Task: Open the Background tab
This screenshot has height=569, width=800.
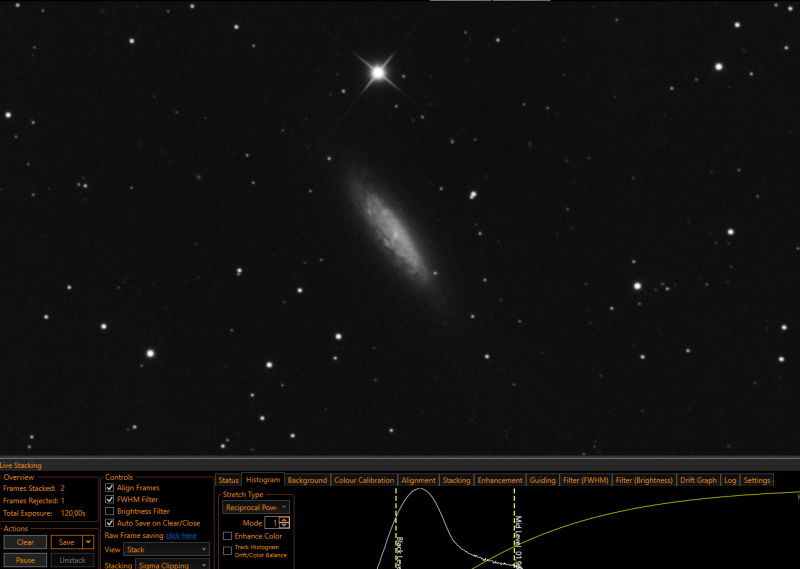Action: point(307,480)
